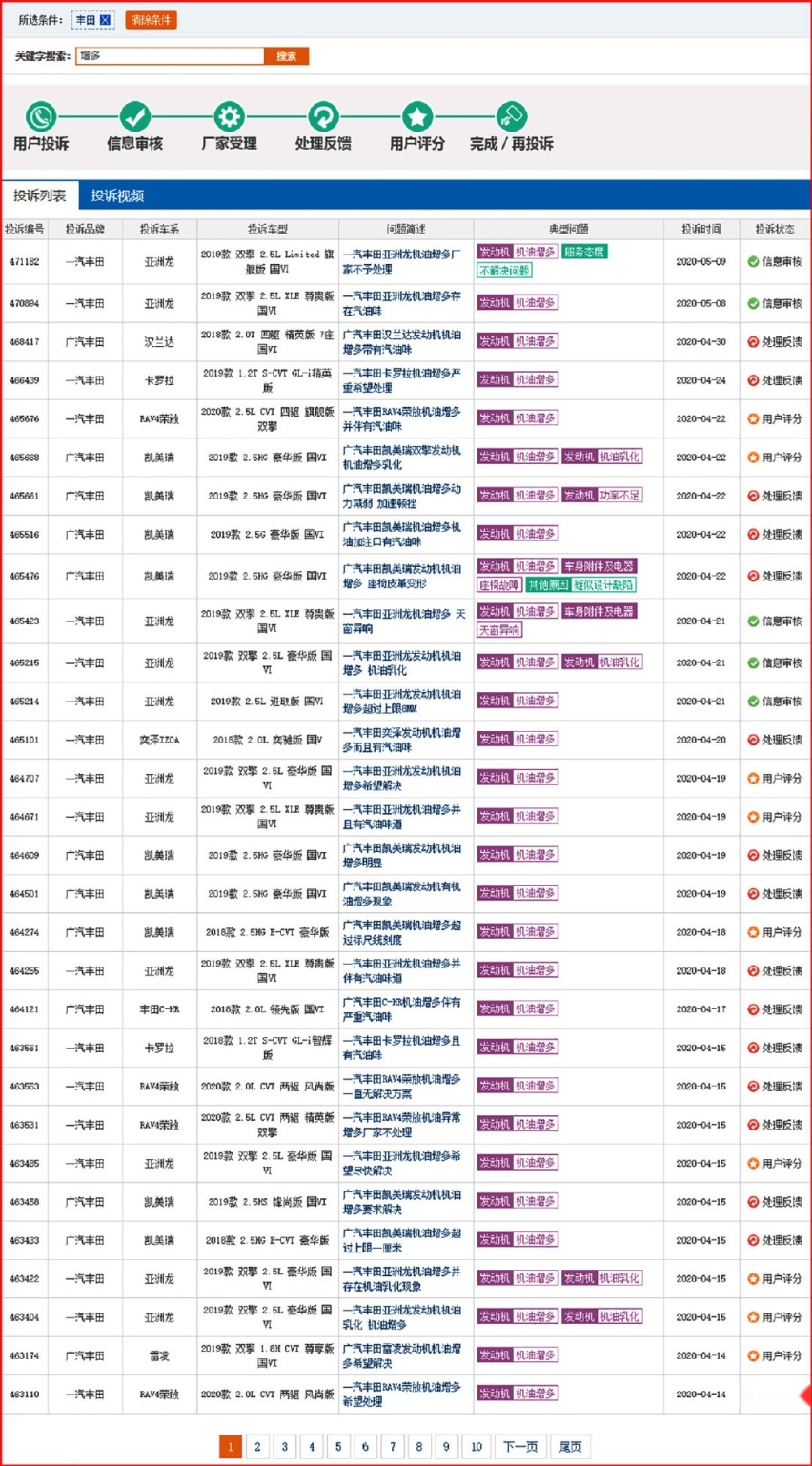Sort by the 投诉编号 column header
This screenshot has width=812, height=1466.
[25, 229]
